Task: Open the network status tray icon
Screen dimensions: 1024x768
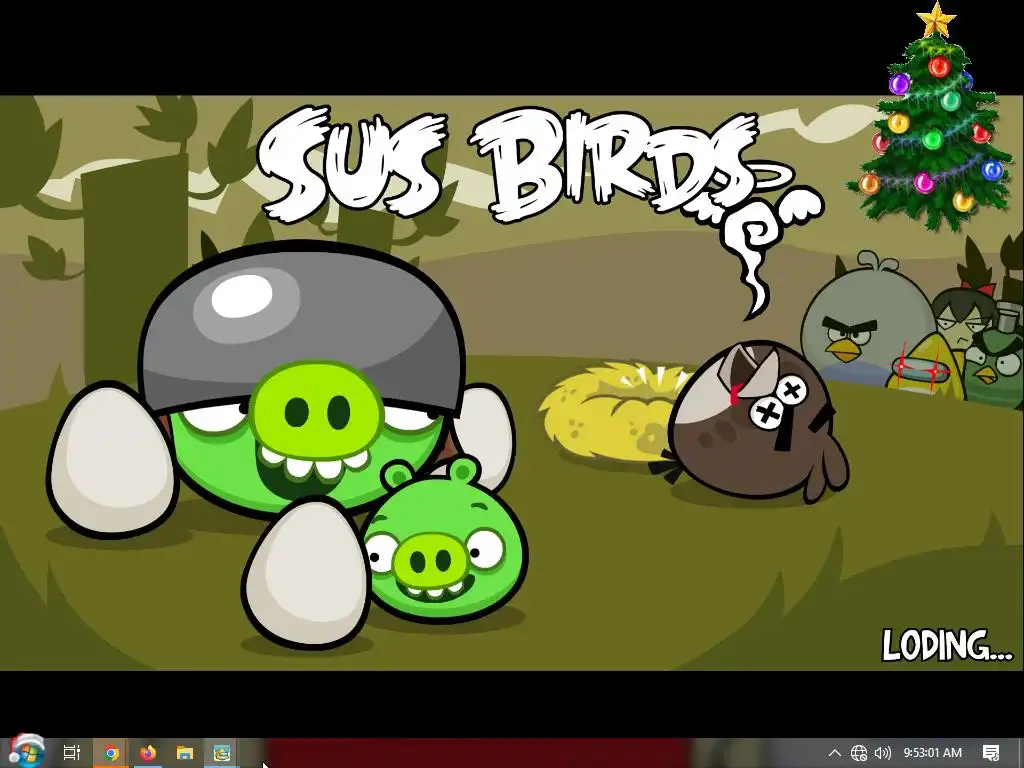Action: pyautogui.click(x=859, y=753)
